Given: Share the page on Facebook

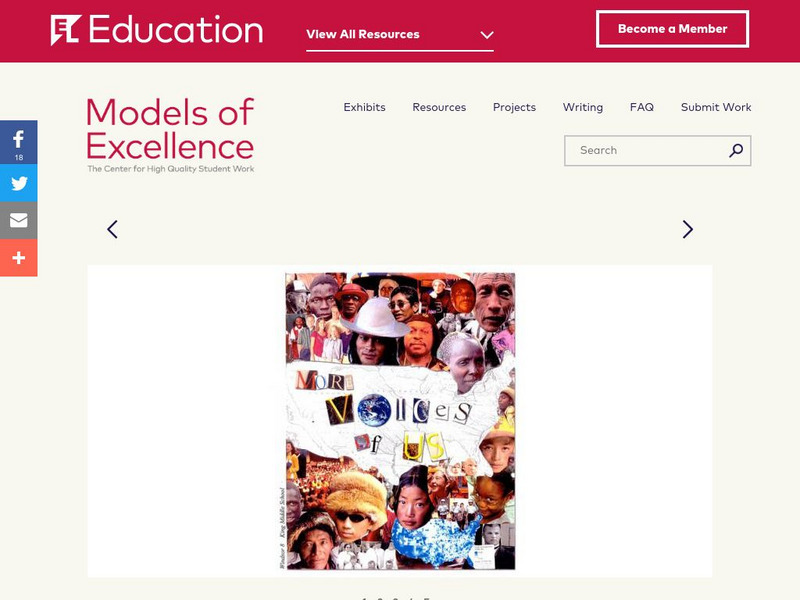Looking at the screenshot, I should coord(19,142).
